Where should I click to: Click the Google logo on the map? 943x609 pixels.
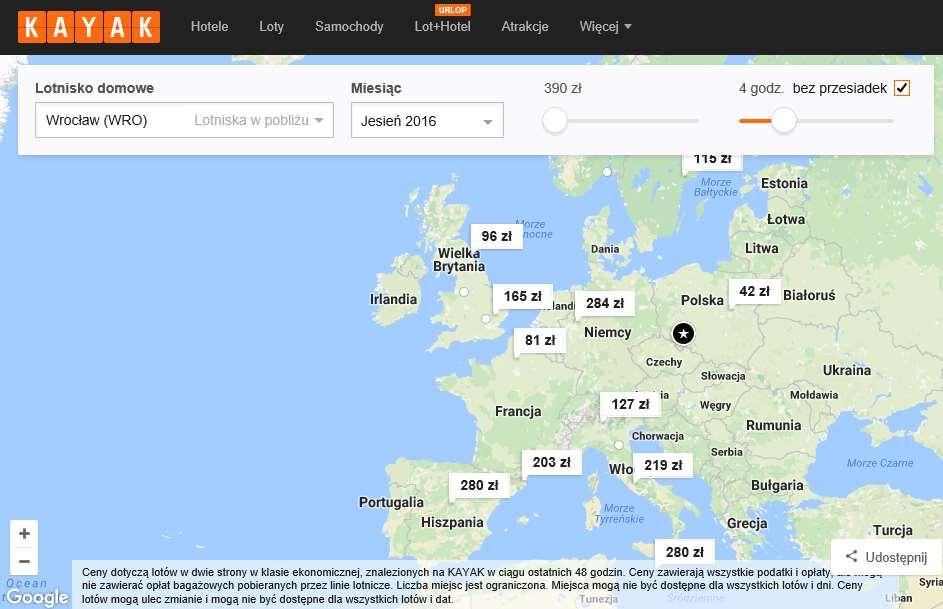point(37,597)
